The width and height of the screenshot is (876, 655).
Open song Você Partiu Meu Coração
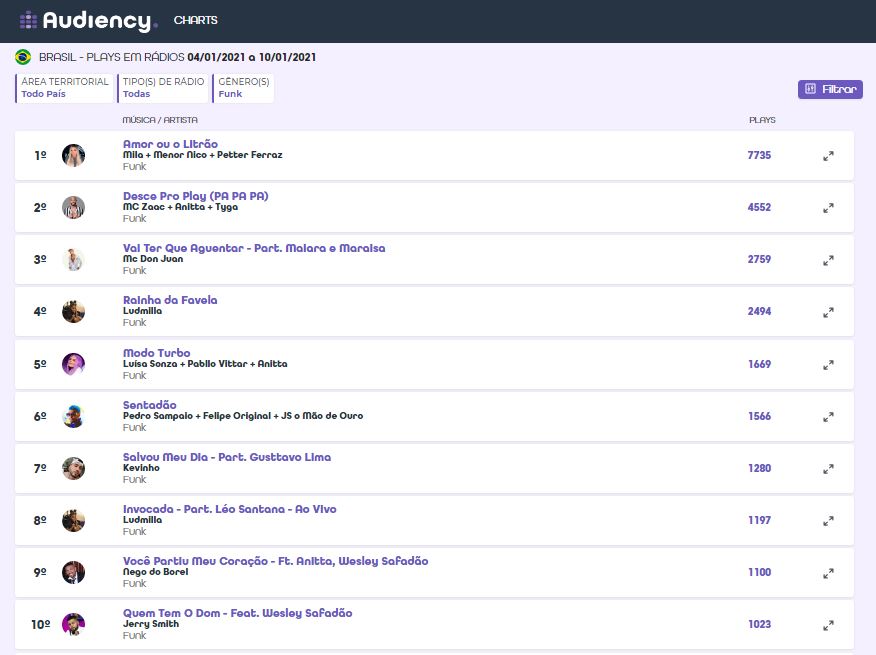[275, 561]
